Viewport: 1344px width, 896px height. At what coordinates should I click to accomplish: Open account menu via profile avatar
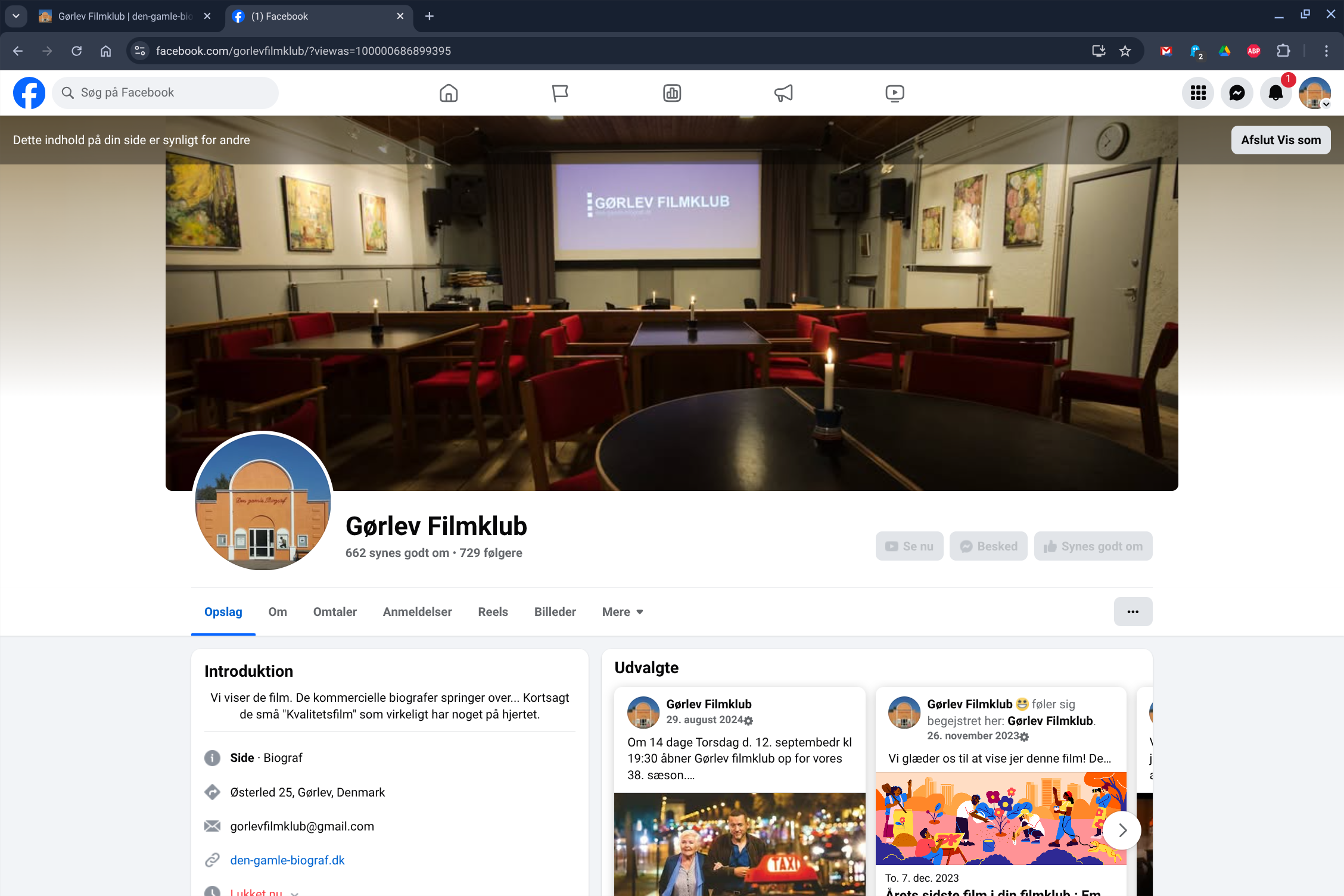1315,93
